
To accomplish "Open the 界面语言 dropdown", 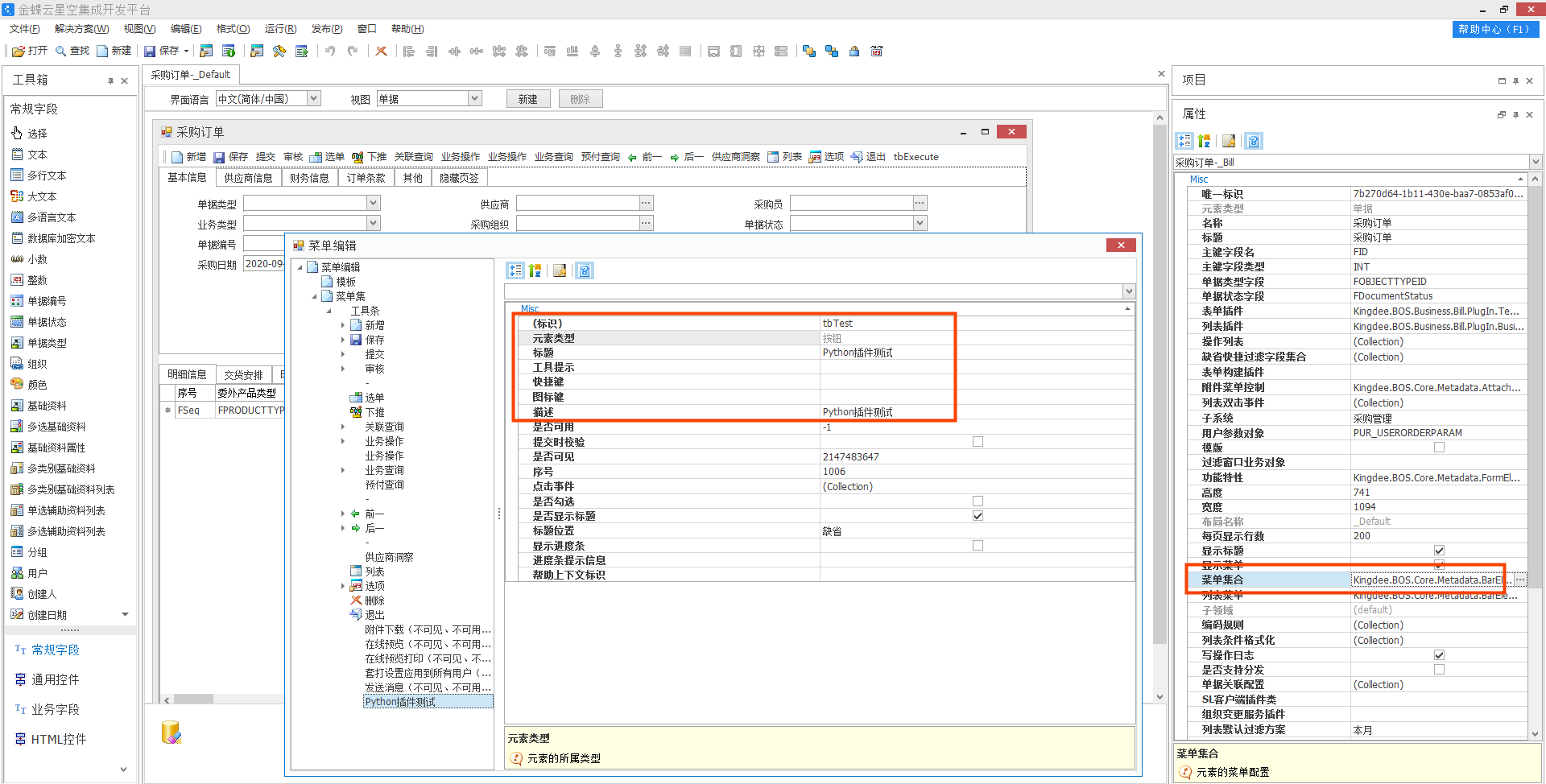I will pyautogui.click(x=314, y=98).
